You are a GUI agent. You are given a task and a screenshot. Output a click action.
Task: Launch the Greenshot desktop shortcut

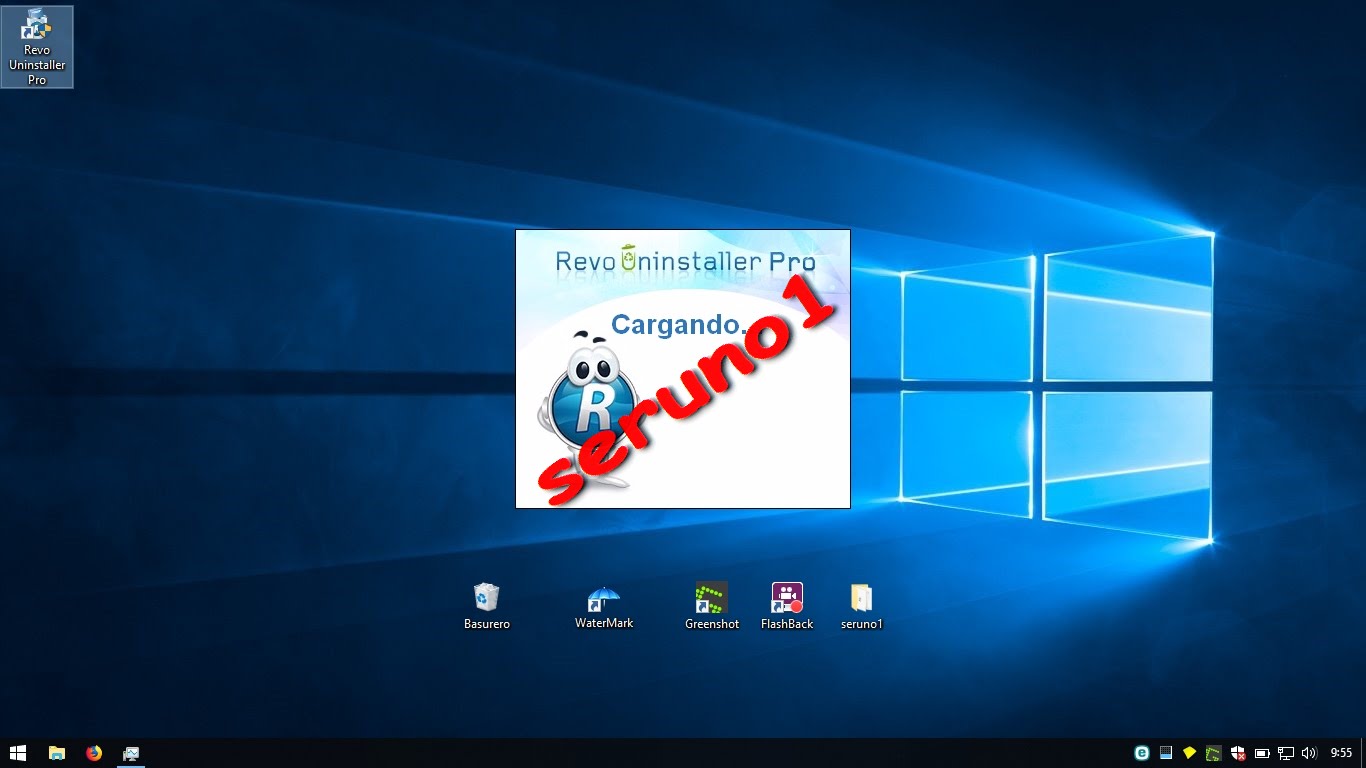pos(712,606)
